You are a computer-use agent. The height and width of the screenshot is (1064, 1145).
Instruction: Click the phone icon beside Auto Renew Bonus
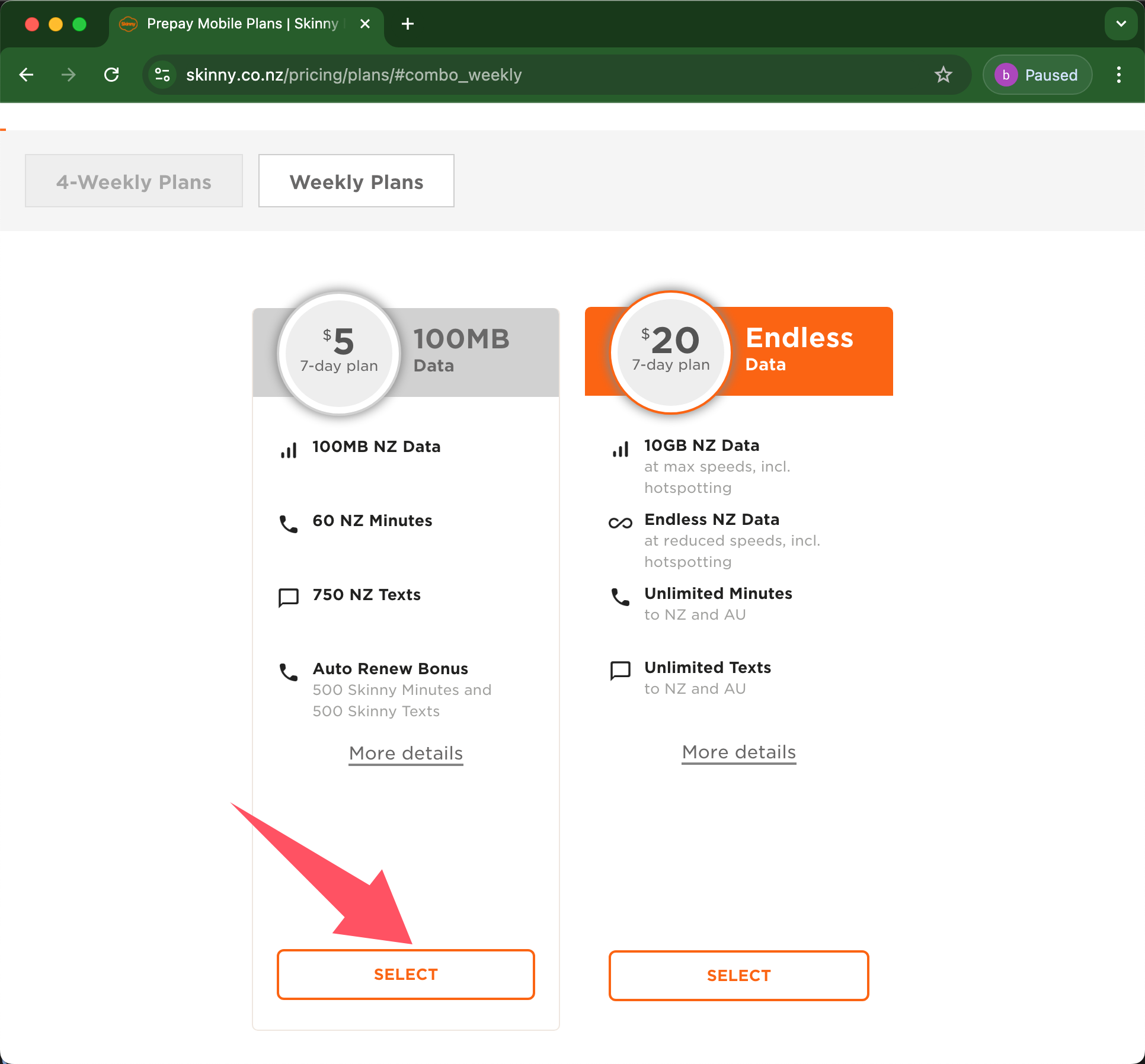tap(289, 672)
